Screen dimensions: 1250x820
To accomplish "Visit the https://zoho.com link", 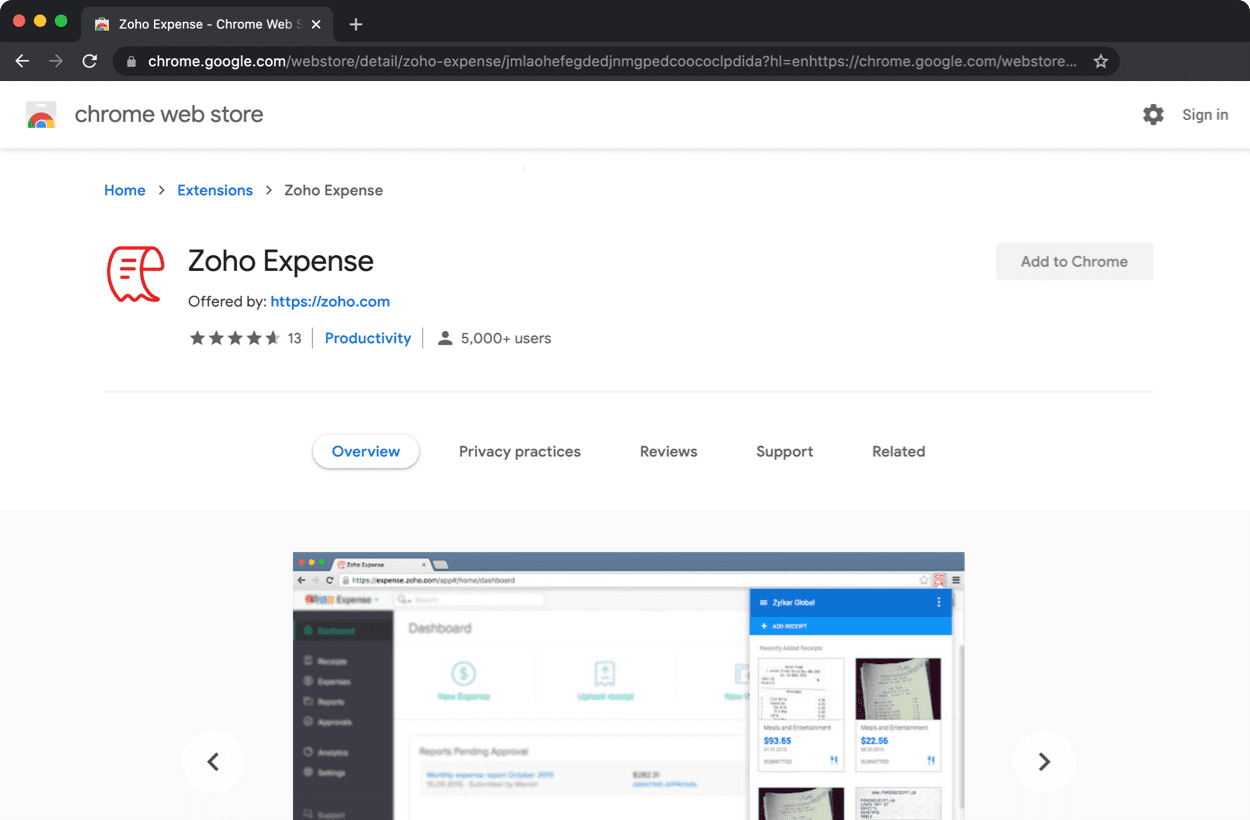I will 330,301.
